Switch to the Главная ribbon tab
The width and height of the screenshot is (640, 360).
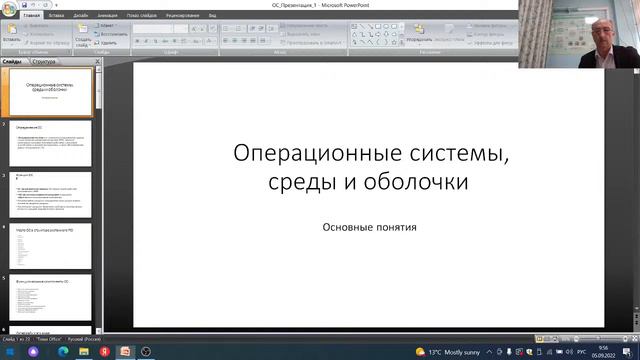[31, 16]
